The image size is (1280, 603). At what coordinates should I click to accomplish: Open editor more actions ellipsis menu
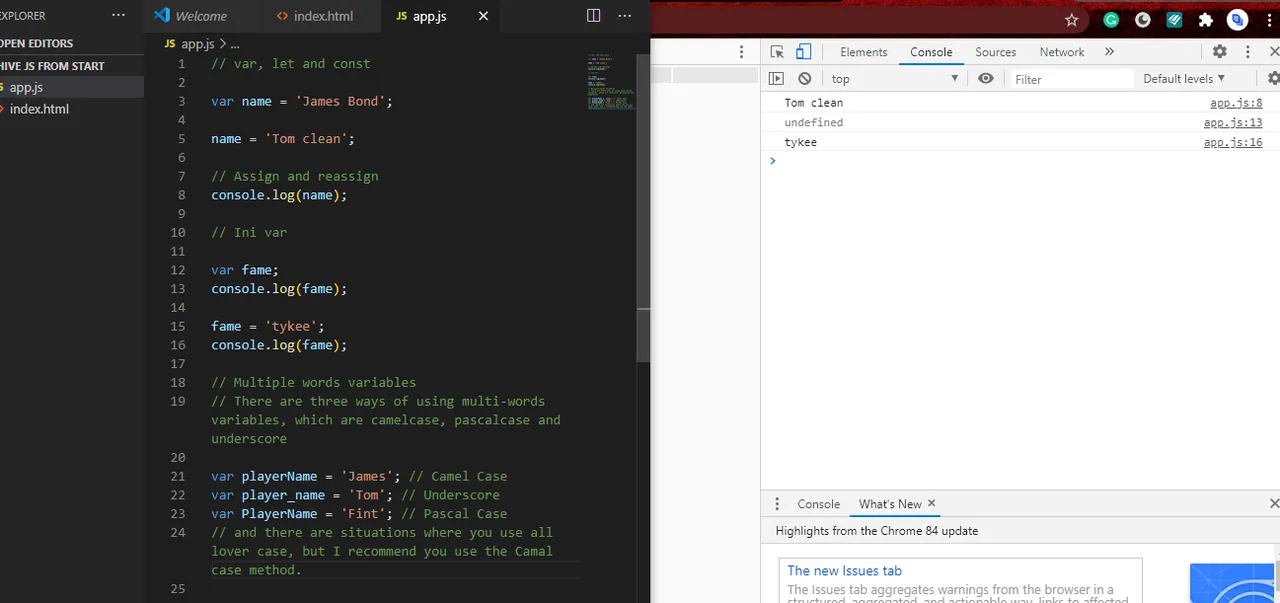point(625,16)
